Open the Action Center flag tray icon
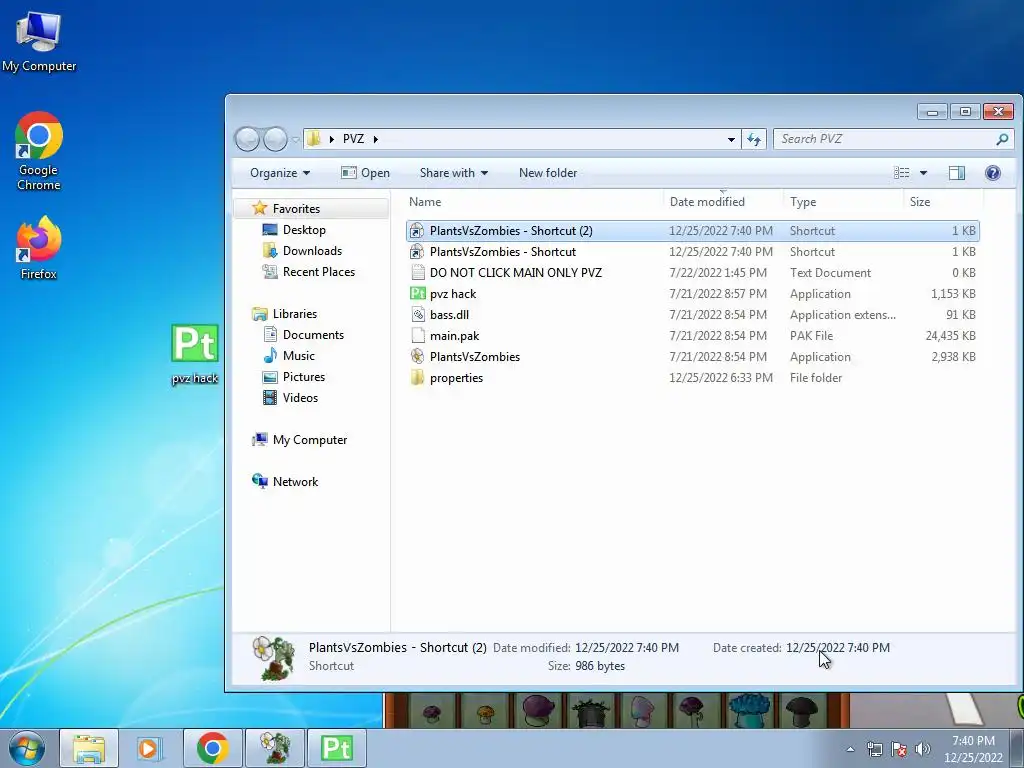 coord(899,749)
